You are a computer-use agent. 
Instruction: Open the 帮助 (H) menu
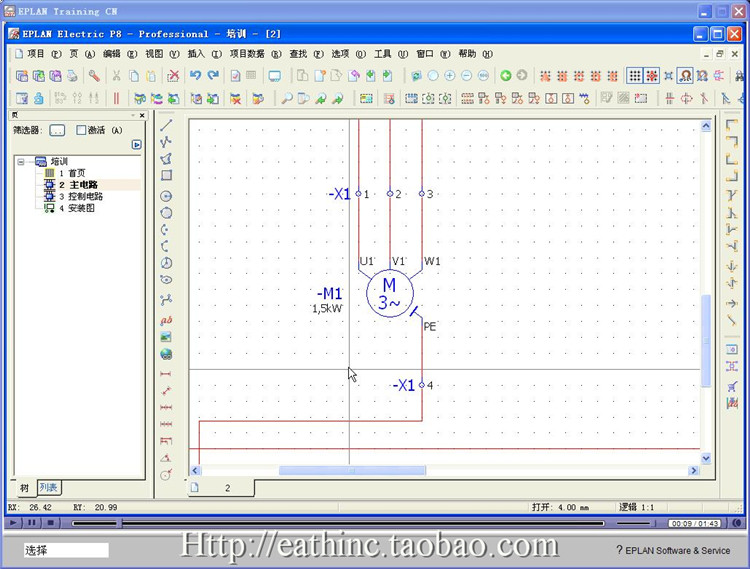[475, 54]
